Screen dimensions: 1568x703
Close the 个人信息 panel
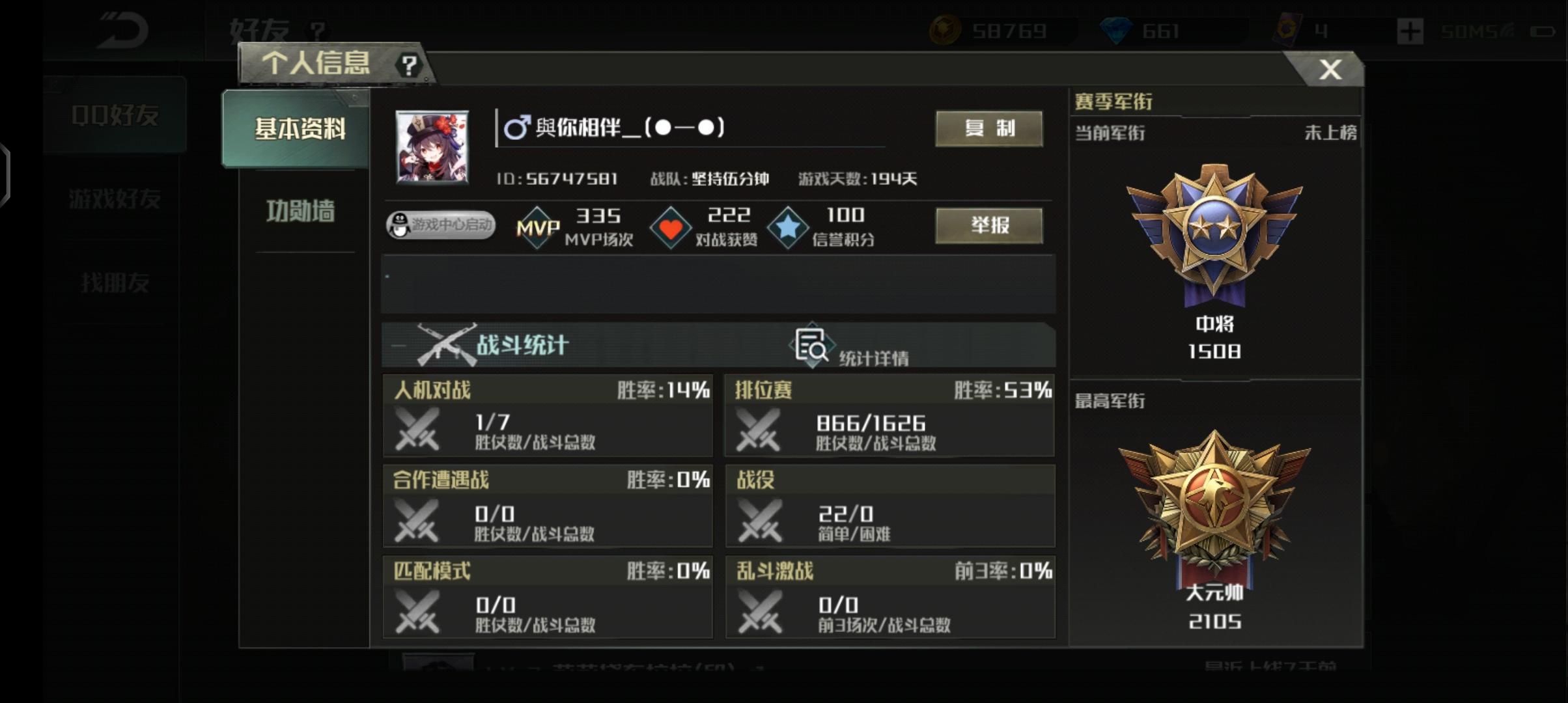[1330, 69]
